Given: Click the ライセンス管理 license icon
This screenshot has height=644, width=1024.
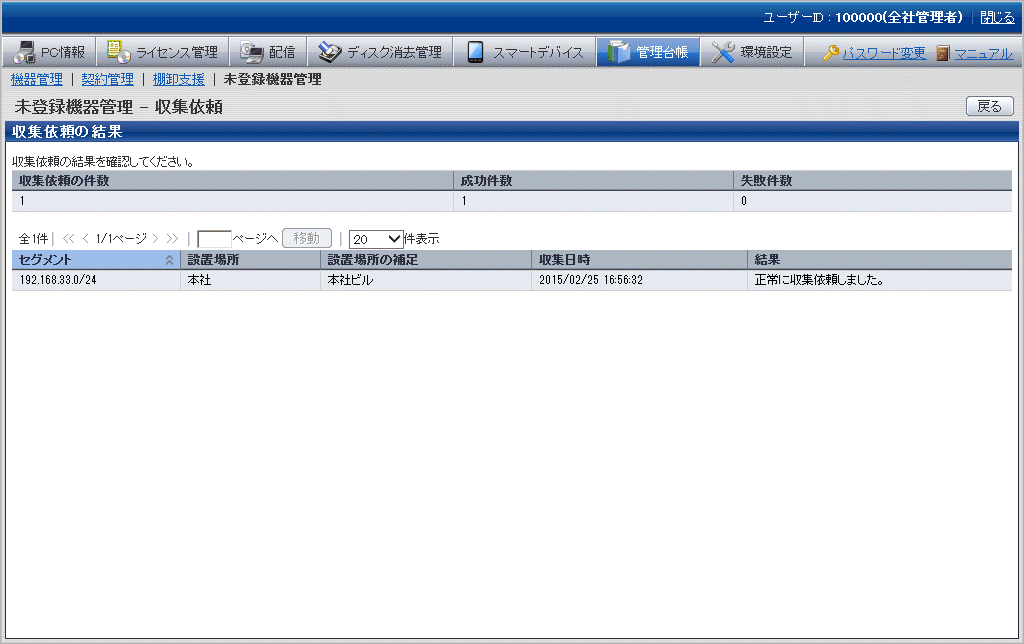Looking at the screenshot, I should click(x=119, y=52).
